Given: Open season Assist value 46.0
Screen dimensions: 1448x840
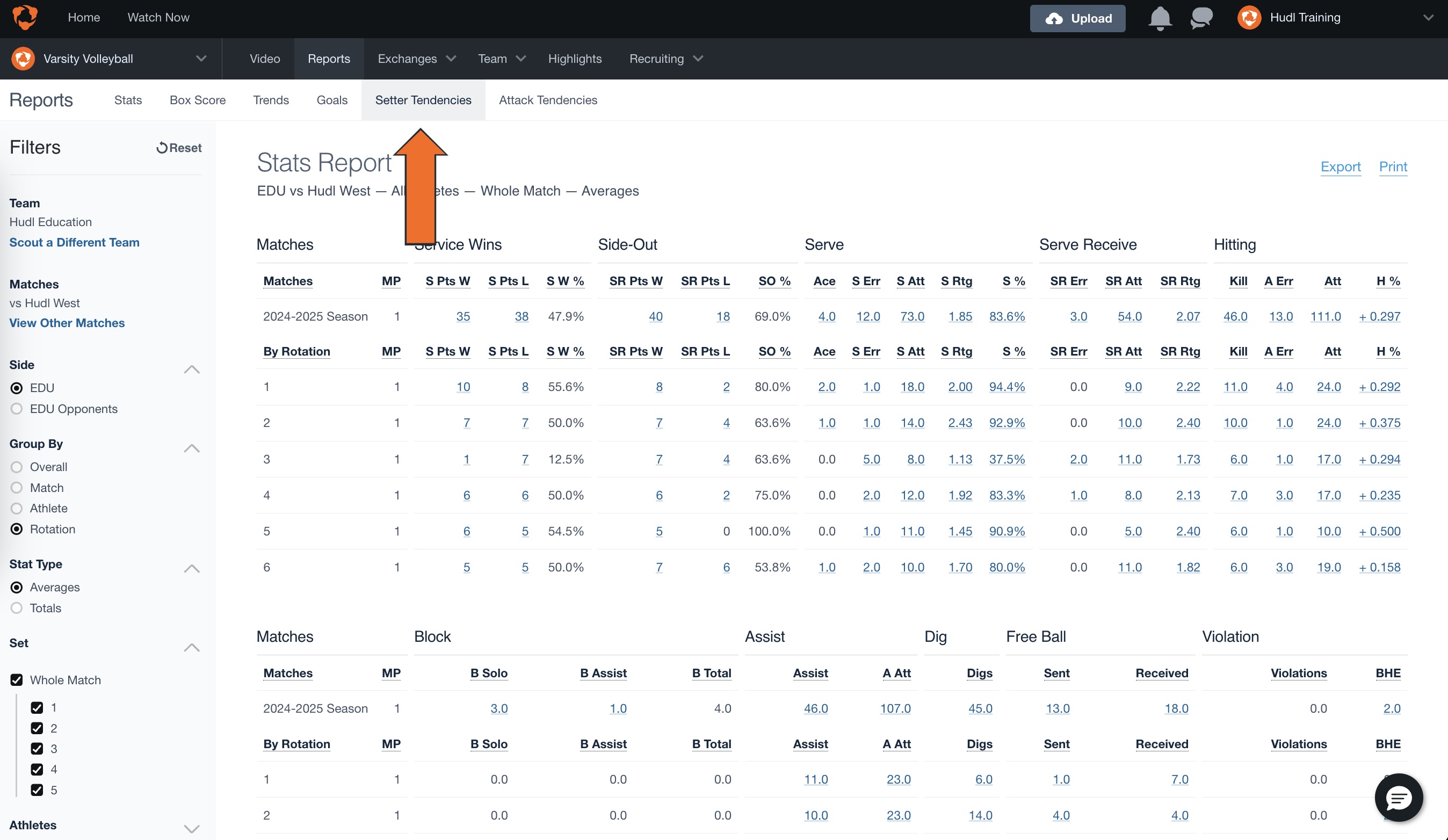Looking at the screenshot, I should (x=816, y=708).
